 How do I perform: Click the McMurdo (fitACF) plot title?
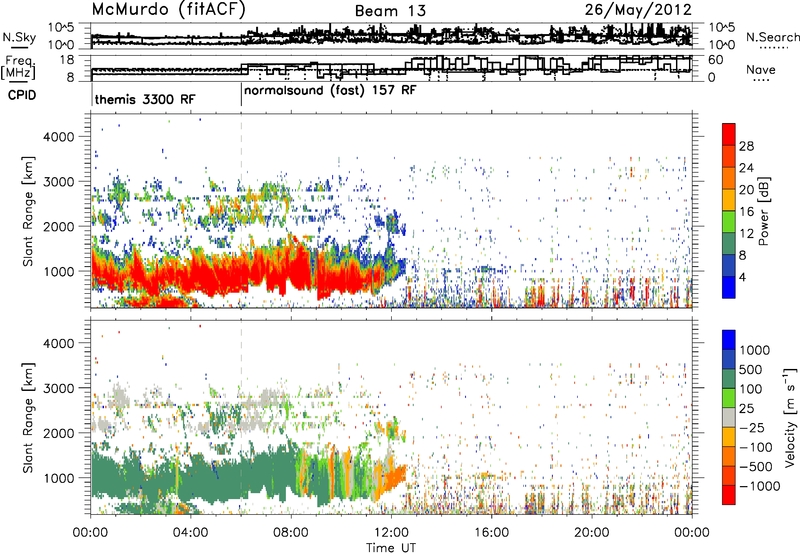tap(168, 10)
